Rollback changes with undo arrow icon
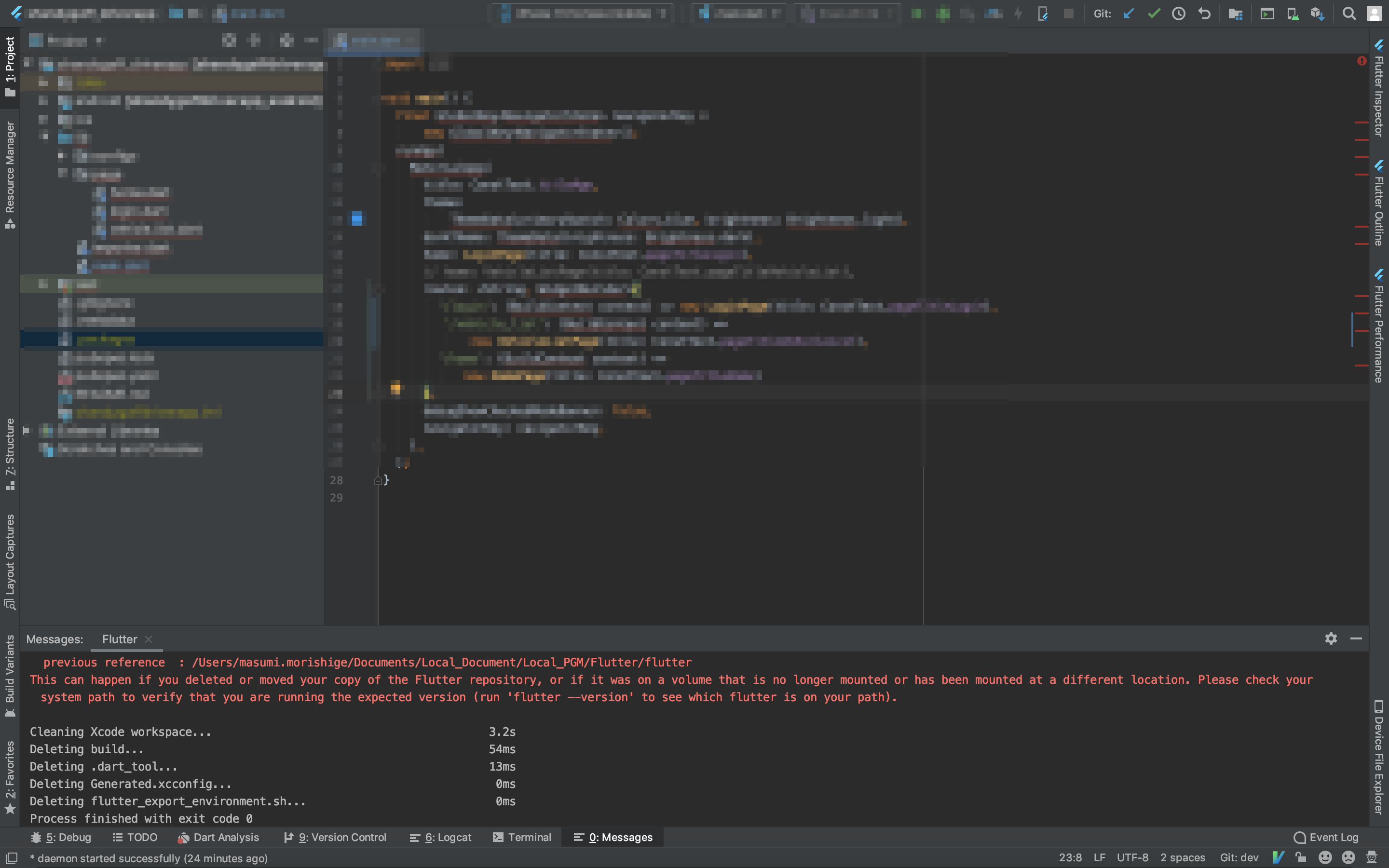1389x868 pixels. (x=1204, y=13)
